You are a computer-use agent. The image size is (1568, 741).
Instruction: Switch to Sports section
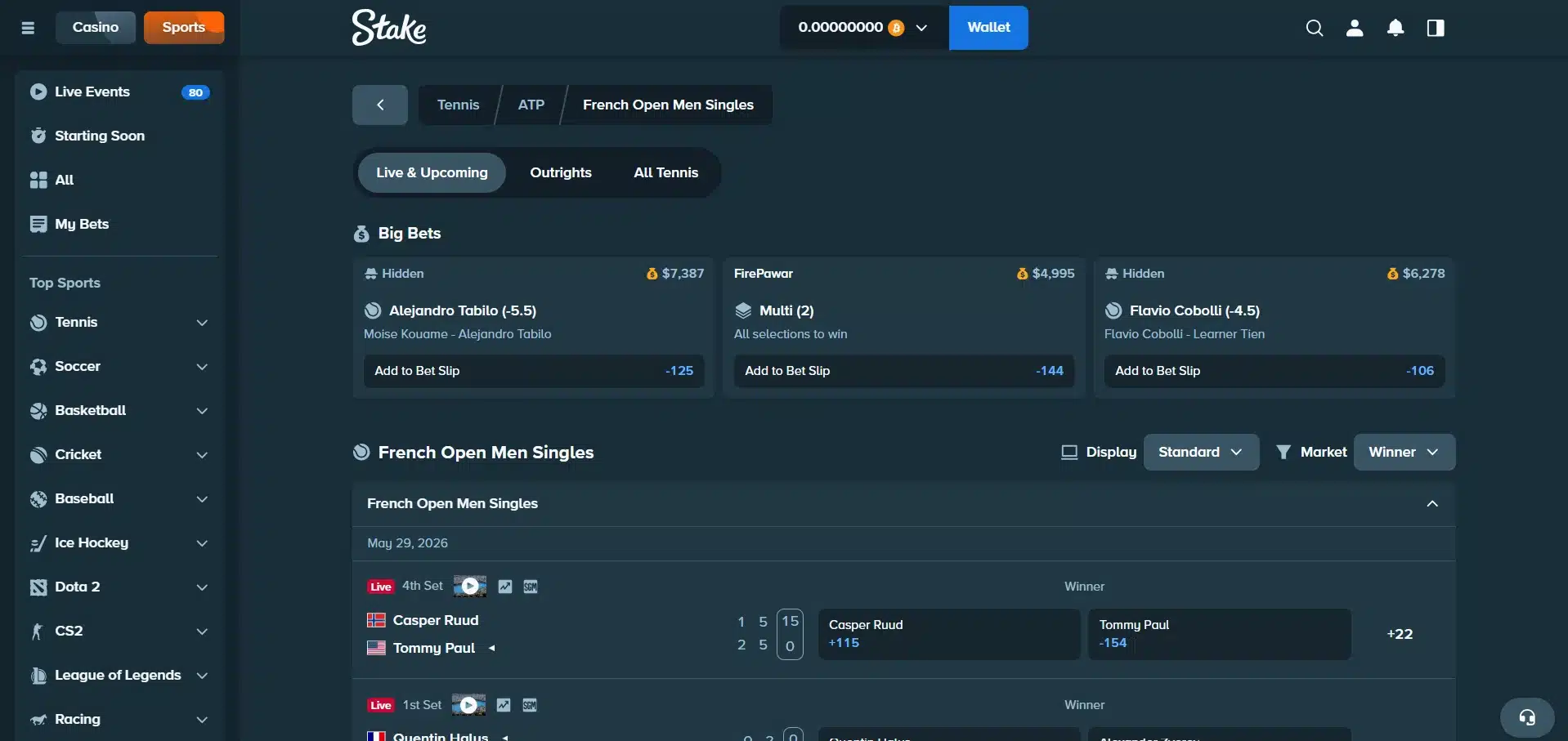(184, 28)
